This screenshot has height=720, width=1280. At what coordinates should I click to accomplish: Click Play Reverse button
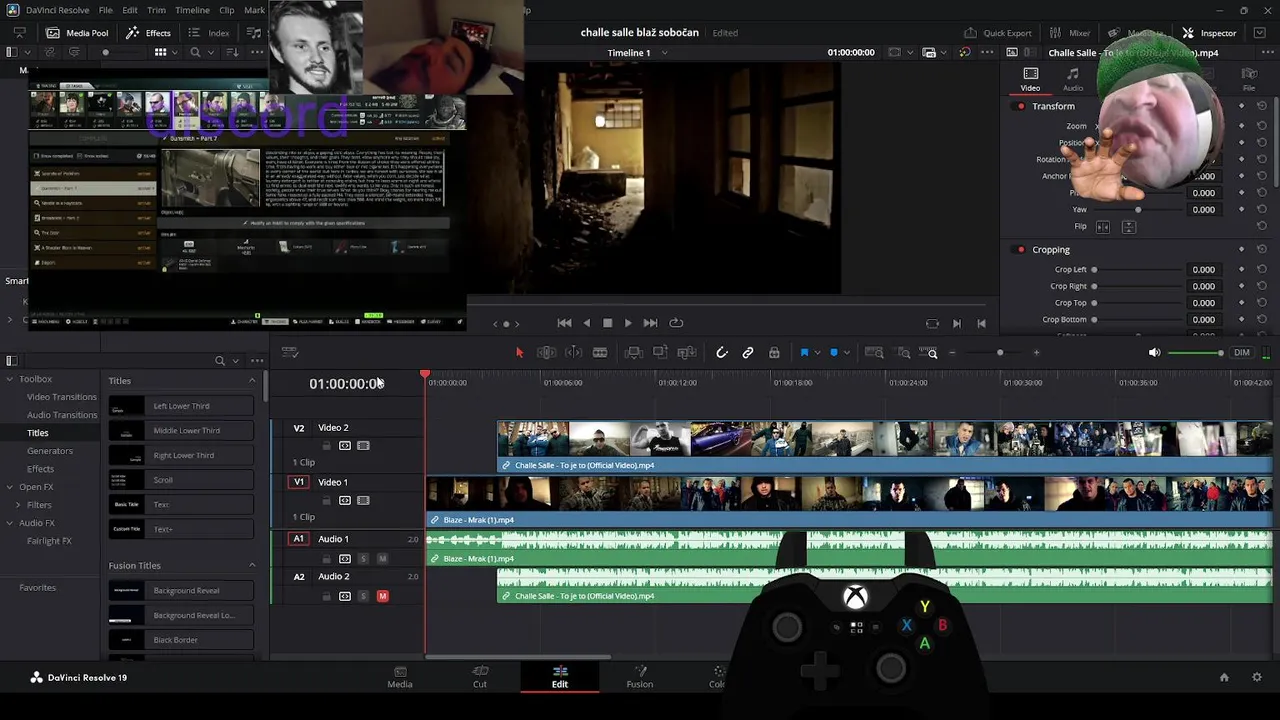586,323
